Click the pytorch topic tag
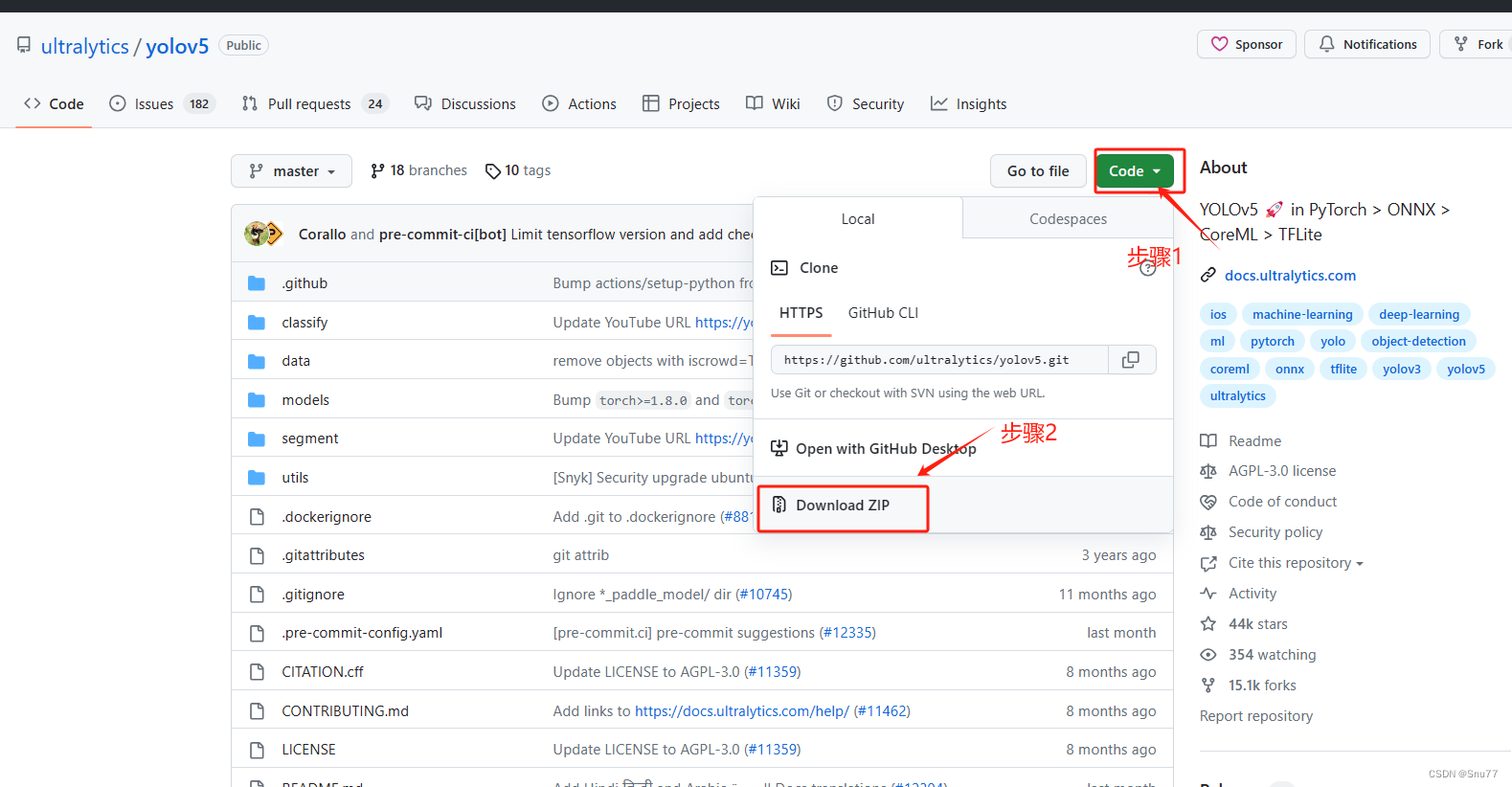Image resolution: width=1512 pixels, height=787 pixels. [1272, 341]
